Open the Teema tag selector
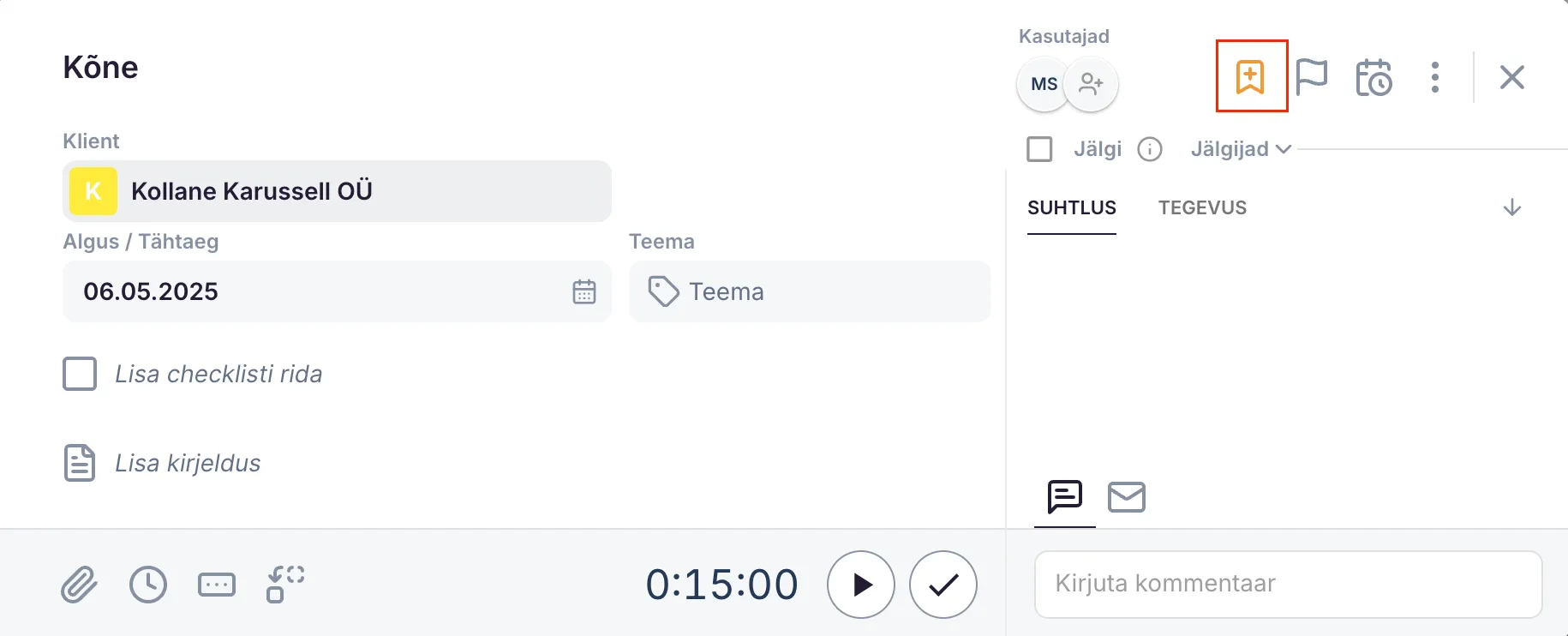This screenshot has height=636, width=1568. pos(809,291)
